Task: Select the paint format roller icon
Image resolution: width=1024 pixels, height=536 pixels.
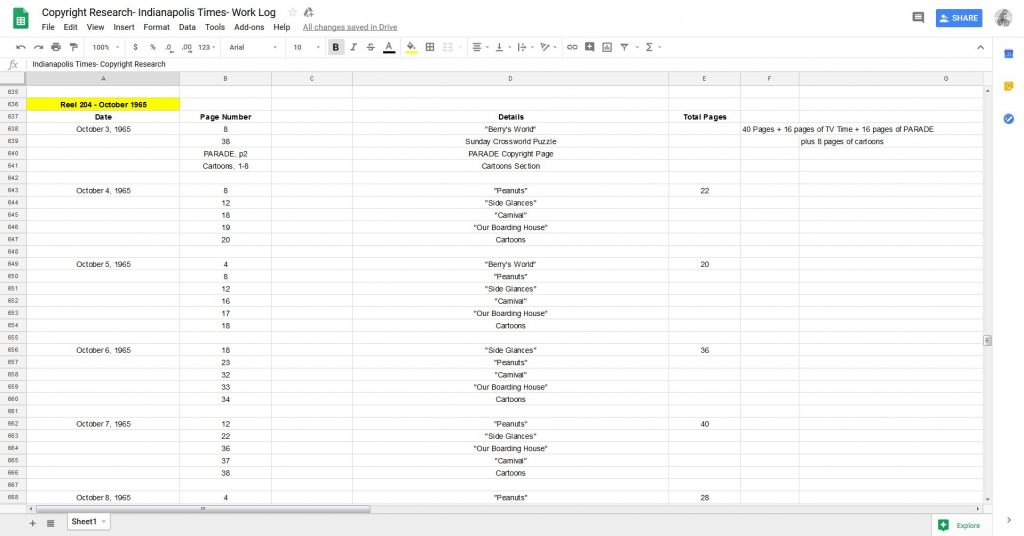Action: point(74,47)
